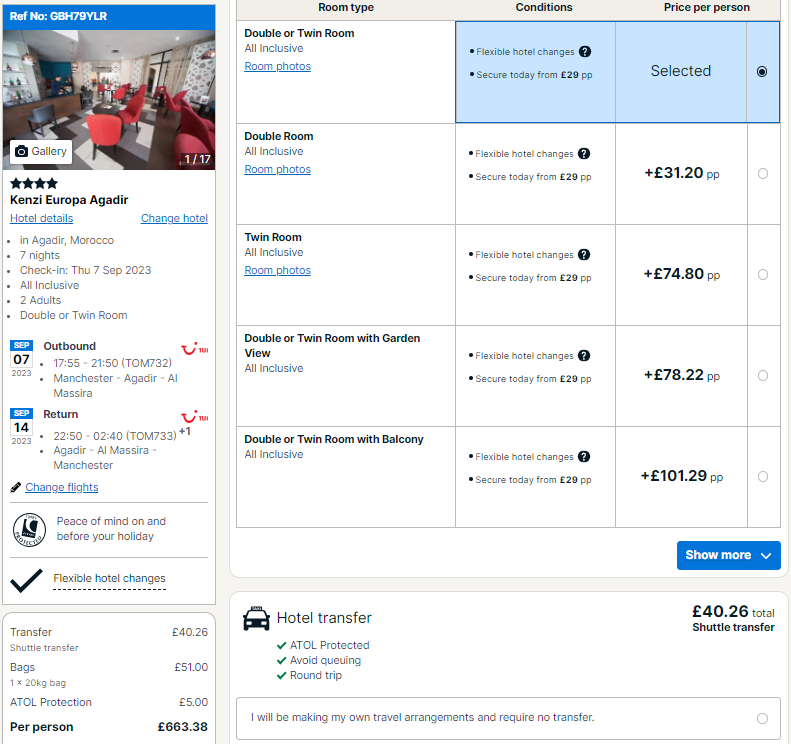This screenshot has height=744, width=791.
Task: Select no transfer required radio option
Action: 762,718
